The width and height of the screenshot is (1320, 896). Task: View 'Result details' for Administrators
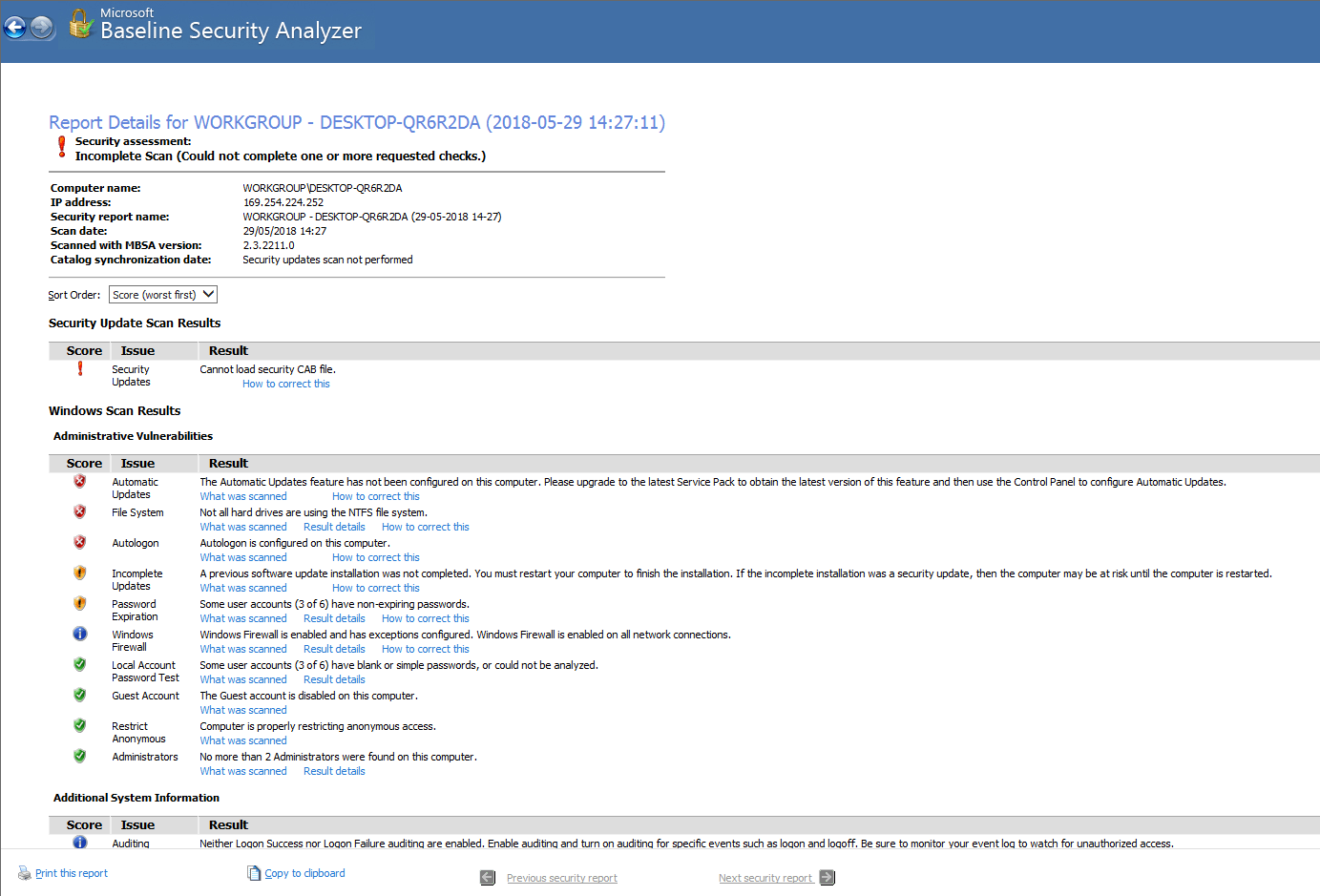[334, 771]
